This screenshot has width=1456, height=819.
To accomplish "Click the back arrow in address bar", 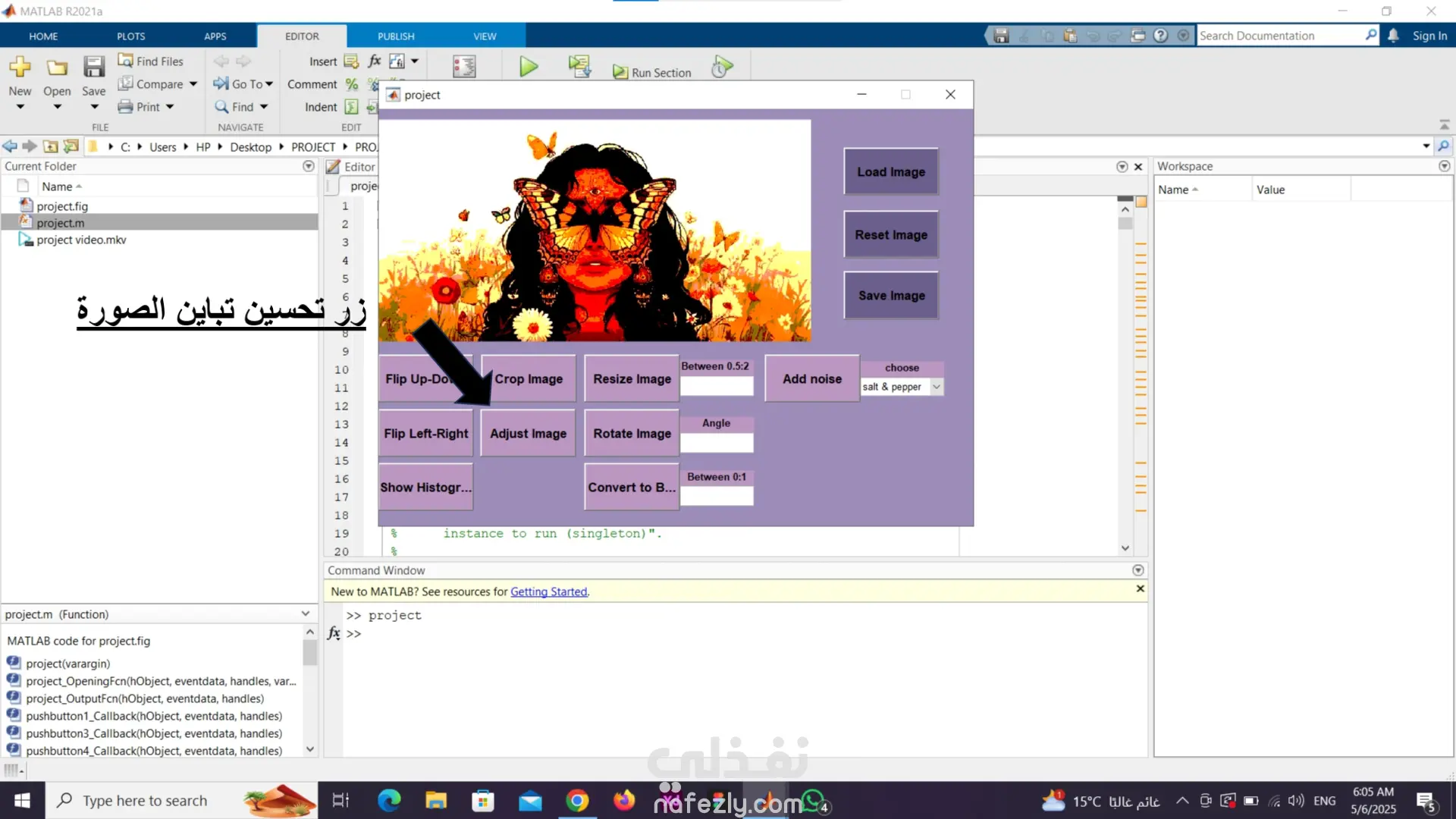I will 10,146.
